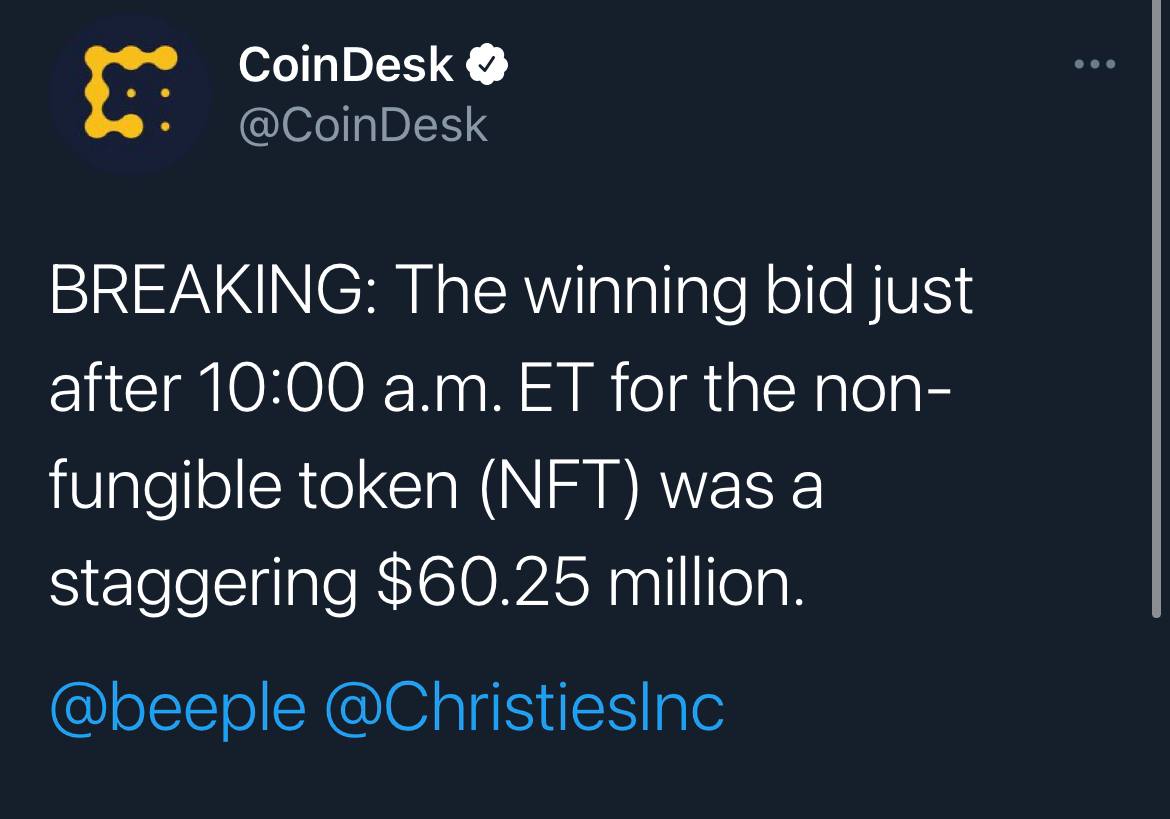Click the @CoinDesk handle
The image size is (1170, 819).
tap(362, 125)
